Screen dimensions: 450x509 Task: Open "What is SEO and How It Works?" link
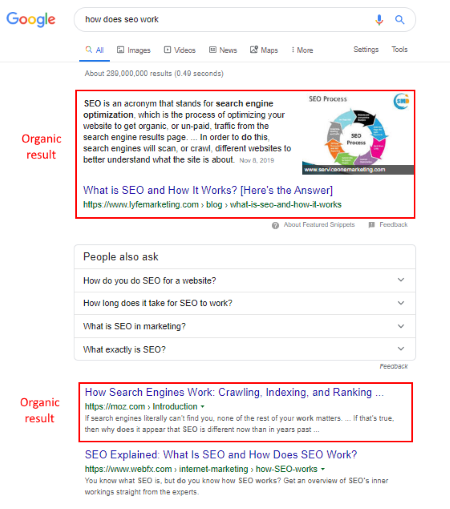[x=208, y=190]
